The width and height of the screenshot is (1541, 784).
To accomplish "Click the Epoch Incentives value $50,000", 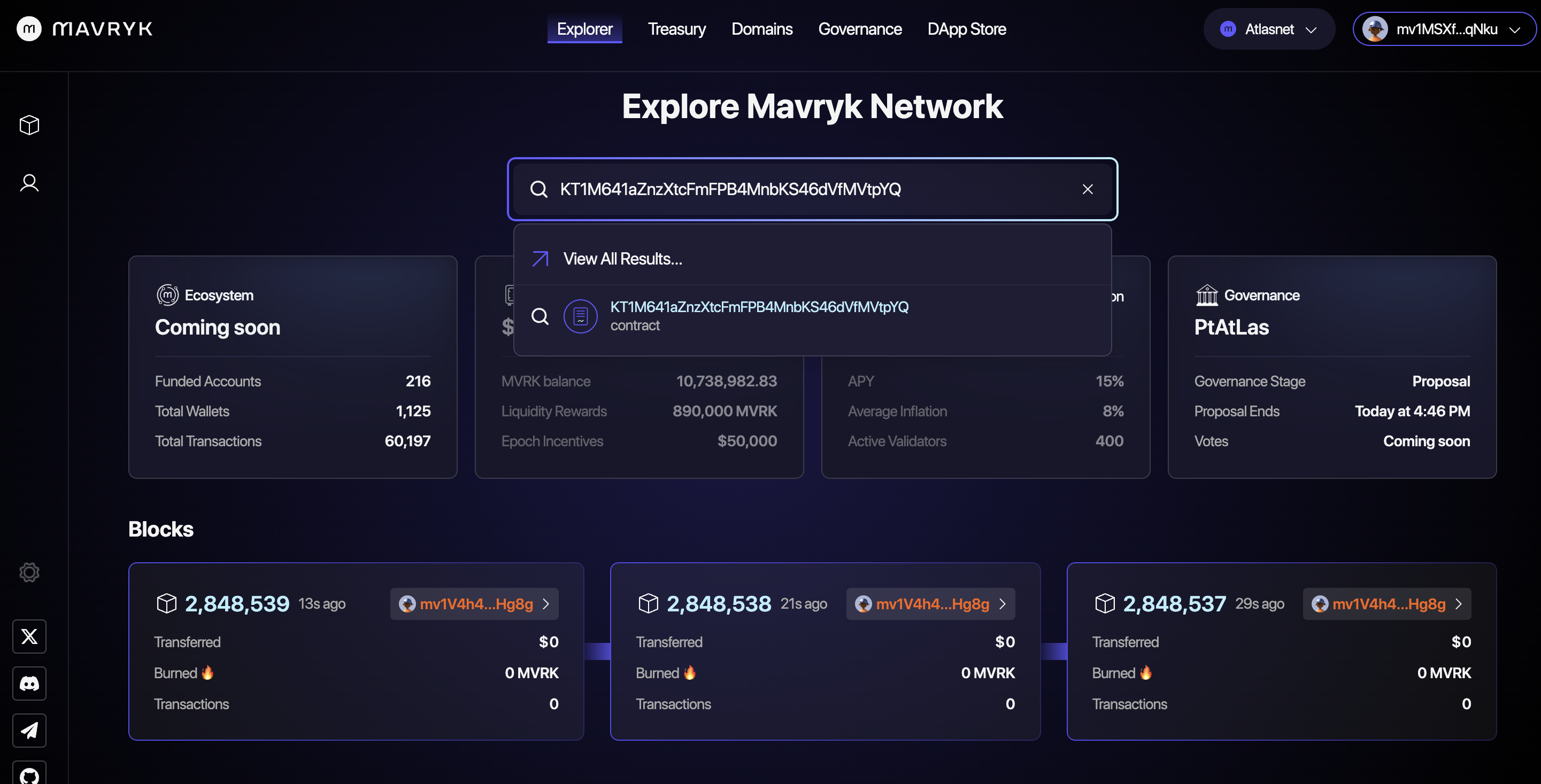I will (747, 441).
